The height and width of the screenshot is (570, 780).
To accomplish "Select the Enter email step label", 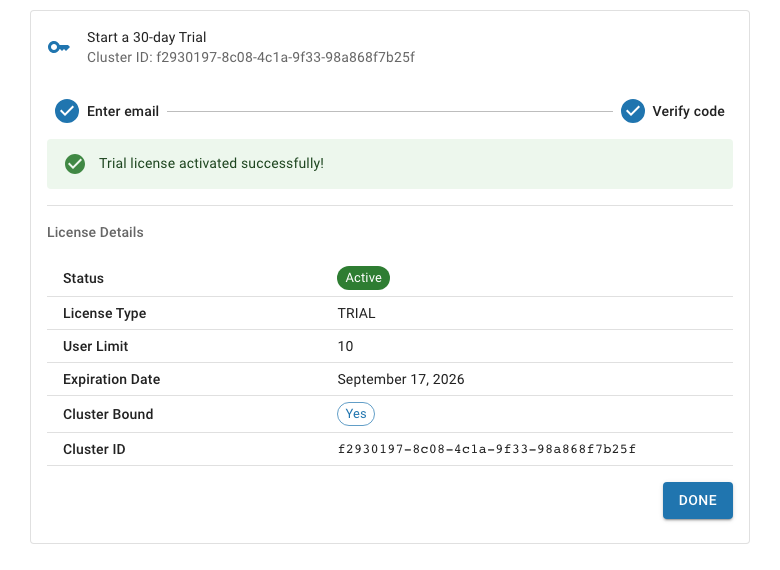I will point(123,111).
